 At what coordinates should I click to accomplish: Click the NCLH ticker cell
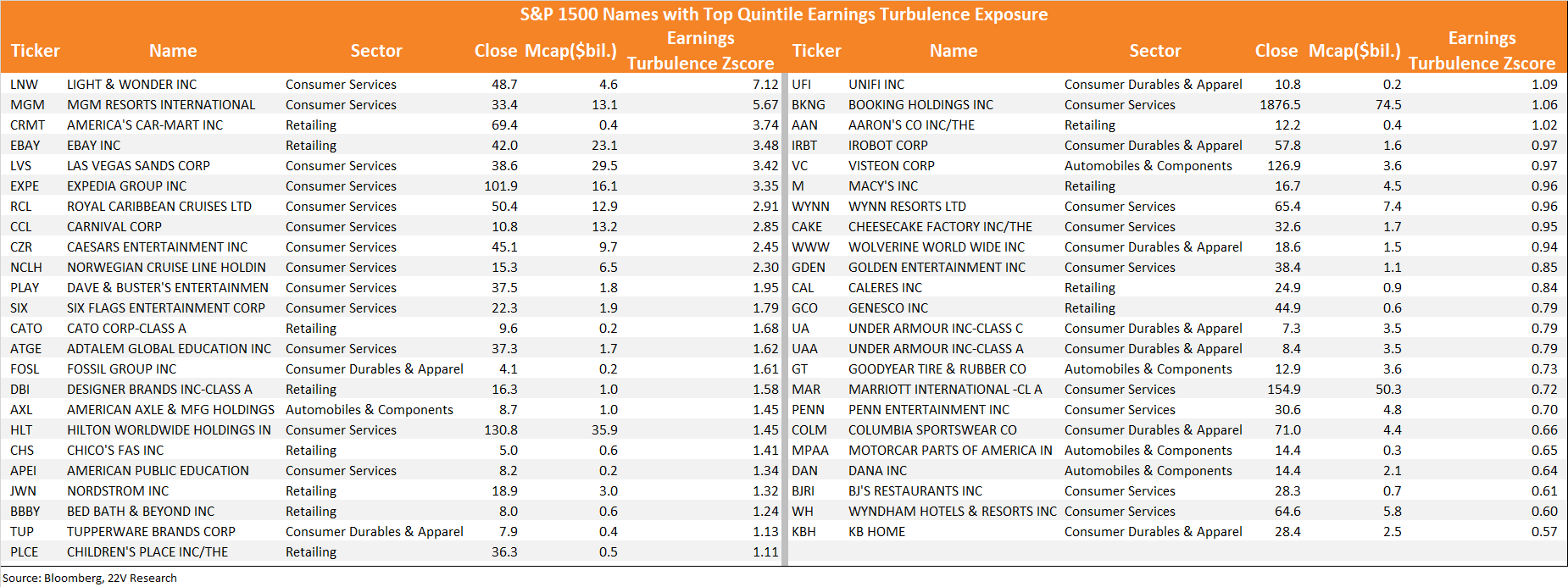(26, 268)
